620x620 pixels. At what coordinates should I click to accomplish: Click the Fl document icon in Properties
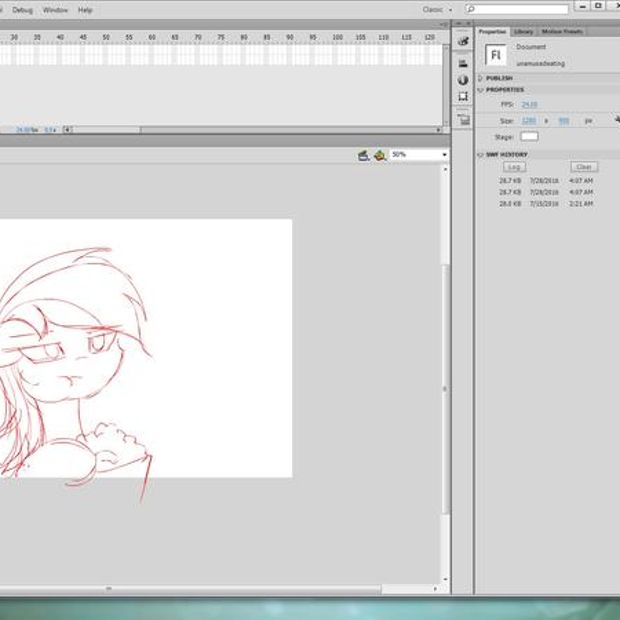tap(497, 54)
